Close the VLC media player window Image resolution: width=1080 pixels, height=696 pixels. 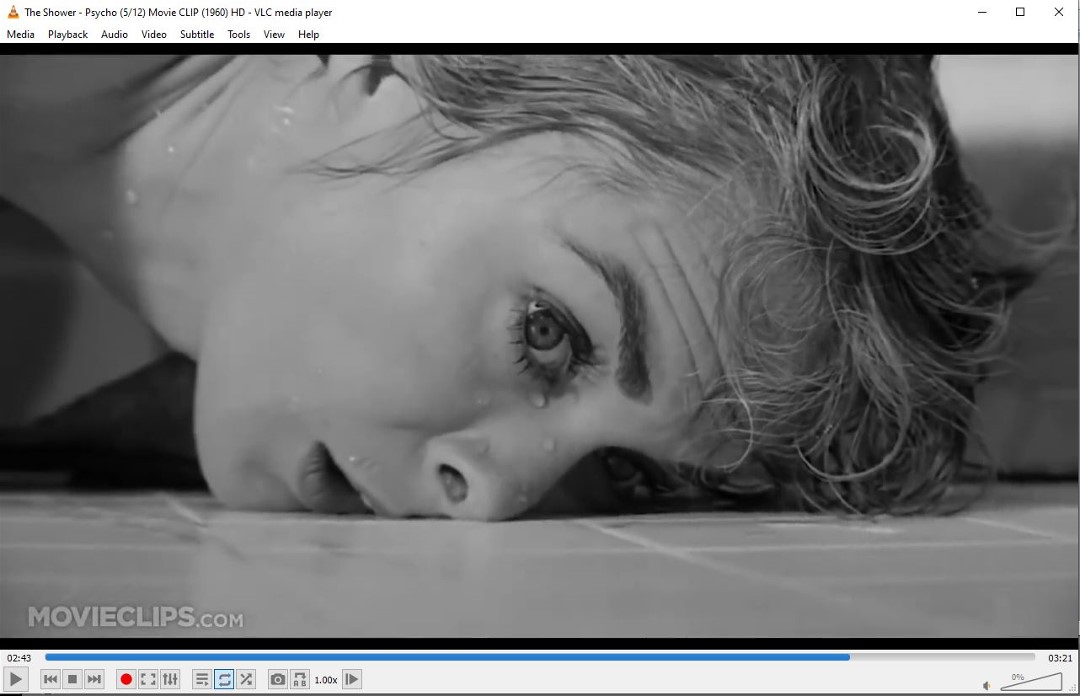coord(1059,12)
